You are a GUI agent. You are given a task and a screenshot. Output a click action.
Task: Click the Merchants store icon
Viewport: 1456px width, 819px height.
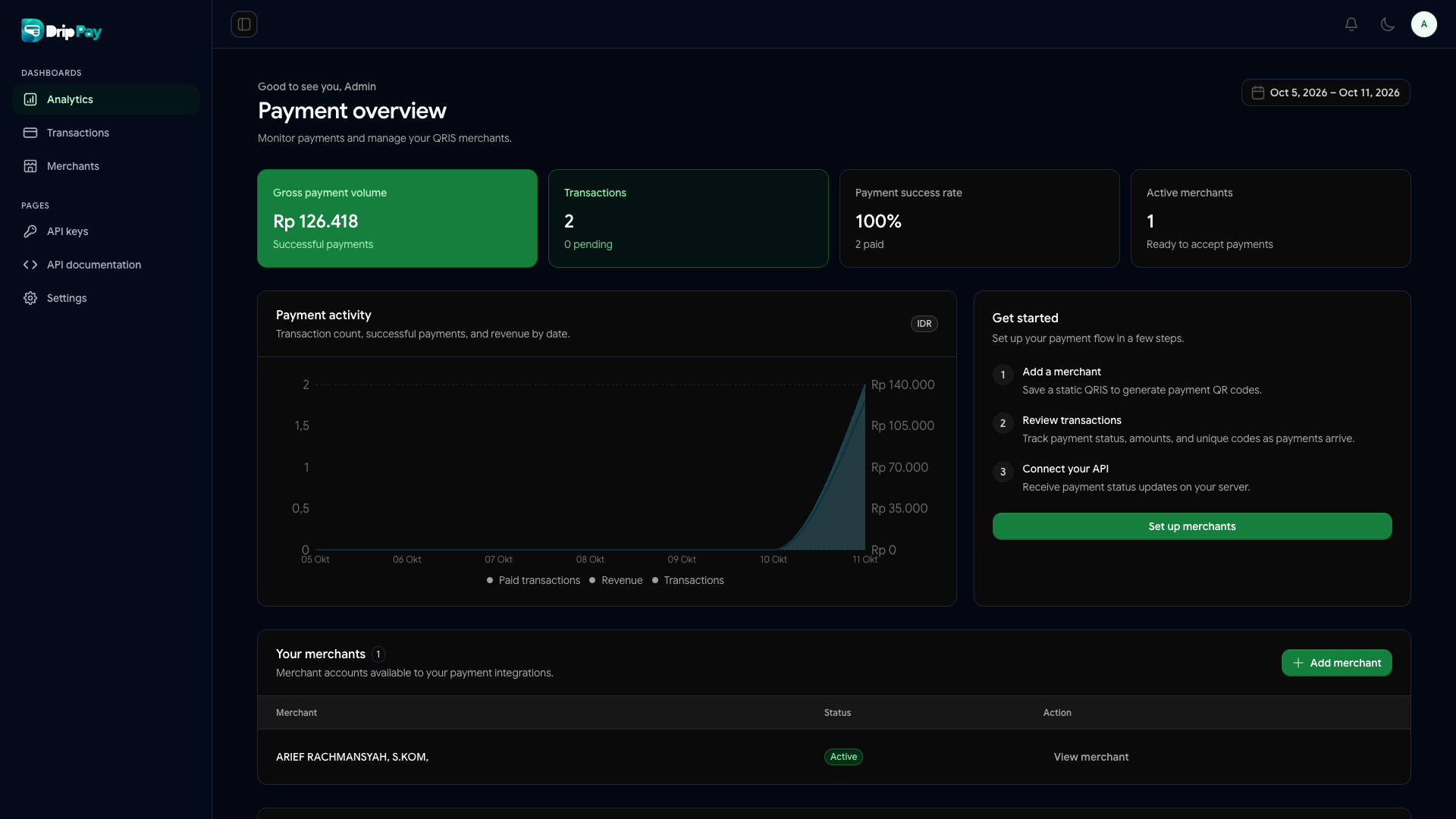(30, 166)
